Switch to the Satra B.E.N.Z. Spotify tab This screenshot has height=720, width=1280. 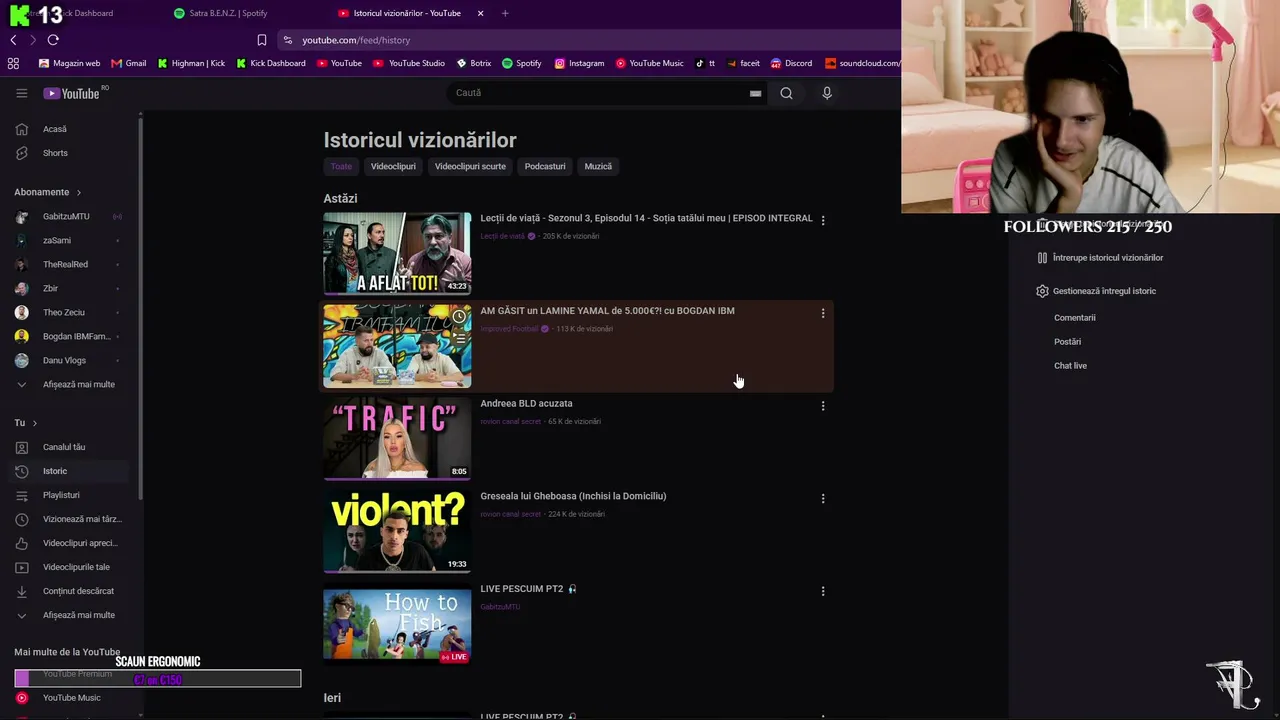228,13
